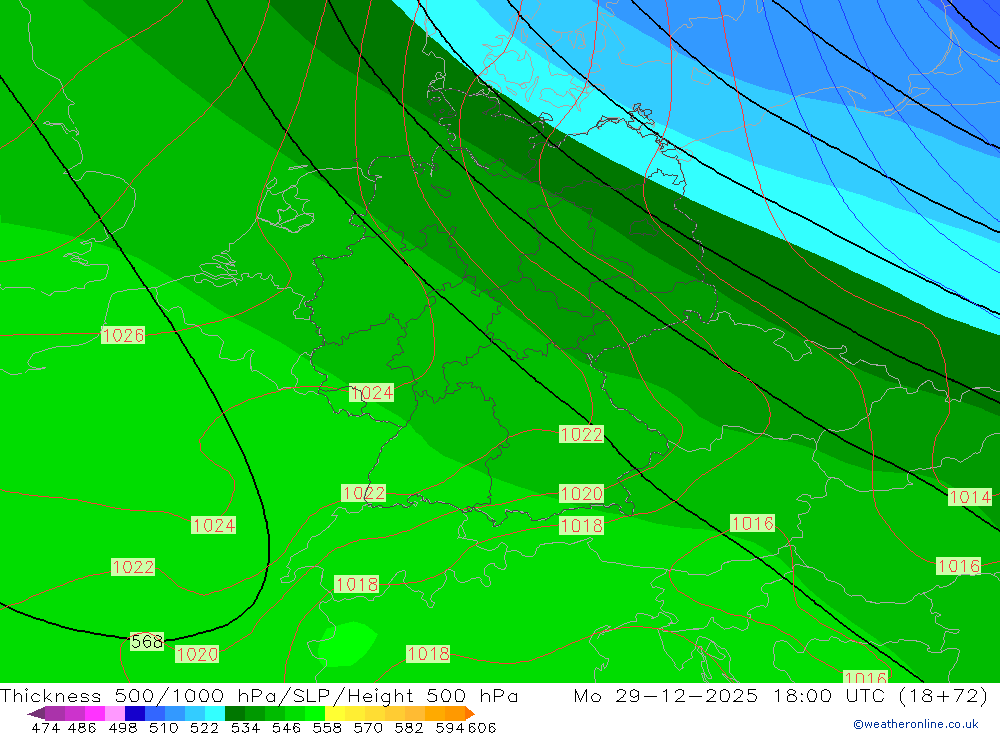
Task: Click the 1018 label directly beneath a 1020 label
Action: [x=581, y=526]
